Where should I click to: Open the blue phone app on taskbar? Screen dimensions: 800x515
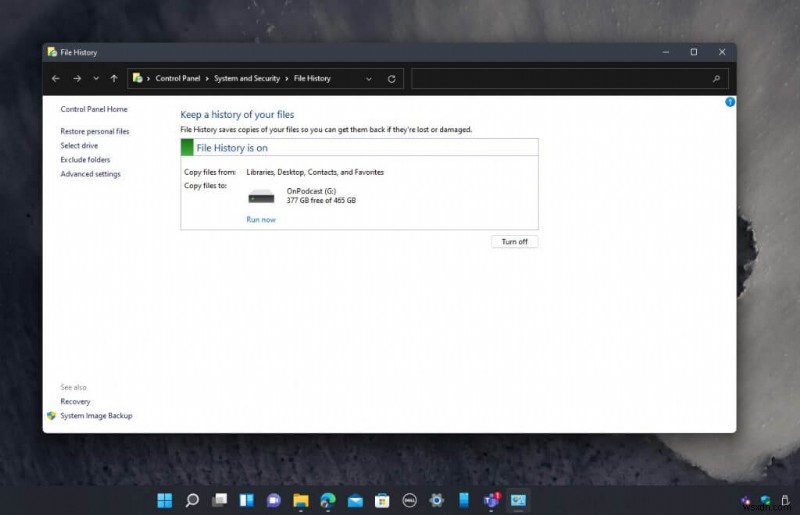pyautogui.click(x=464, y=500)
